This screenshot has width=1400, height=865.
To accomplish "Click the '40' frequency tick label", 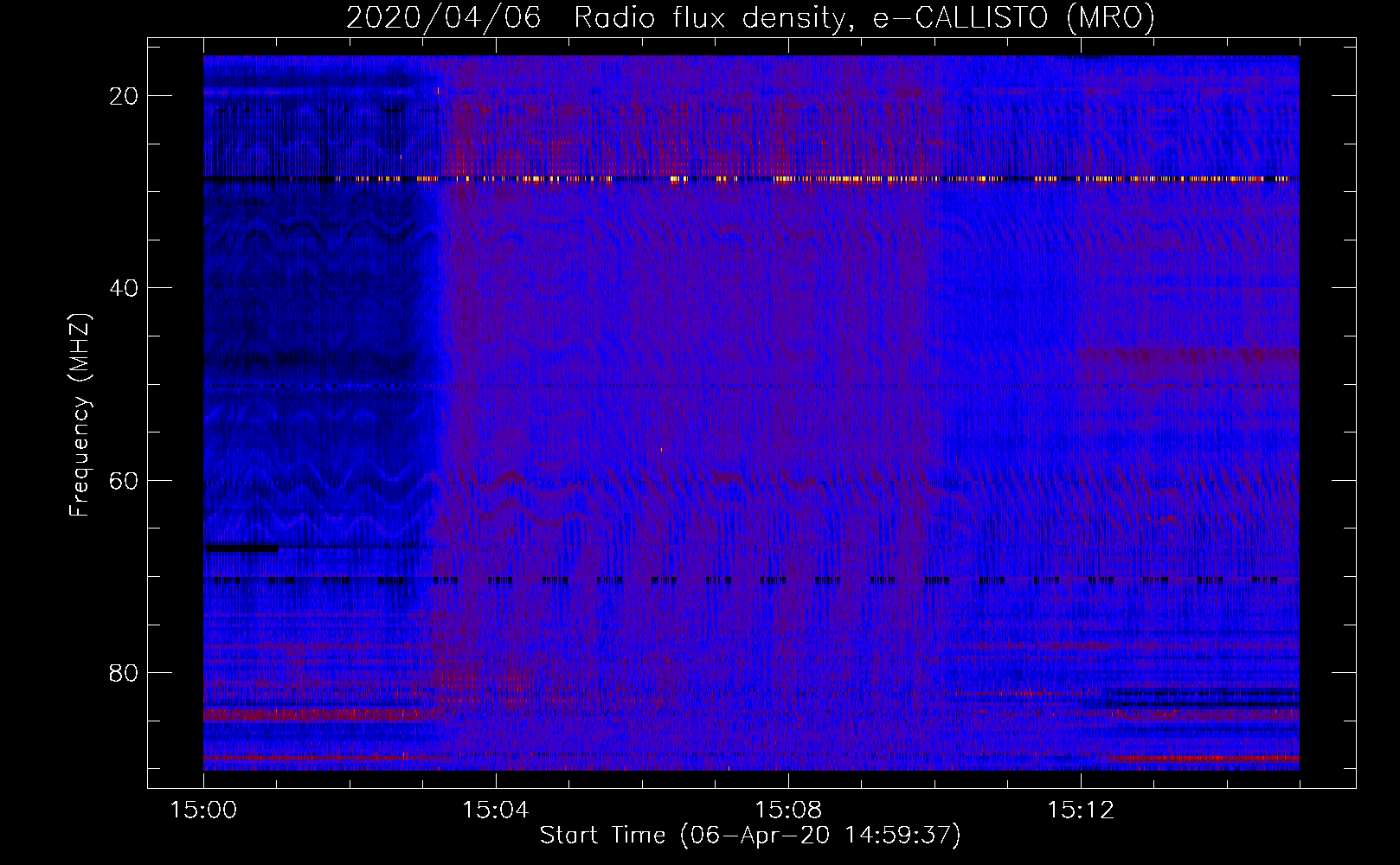I will coord(124,288).
